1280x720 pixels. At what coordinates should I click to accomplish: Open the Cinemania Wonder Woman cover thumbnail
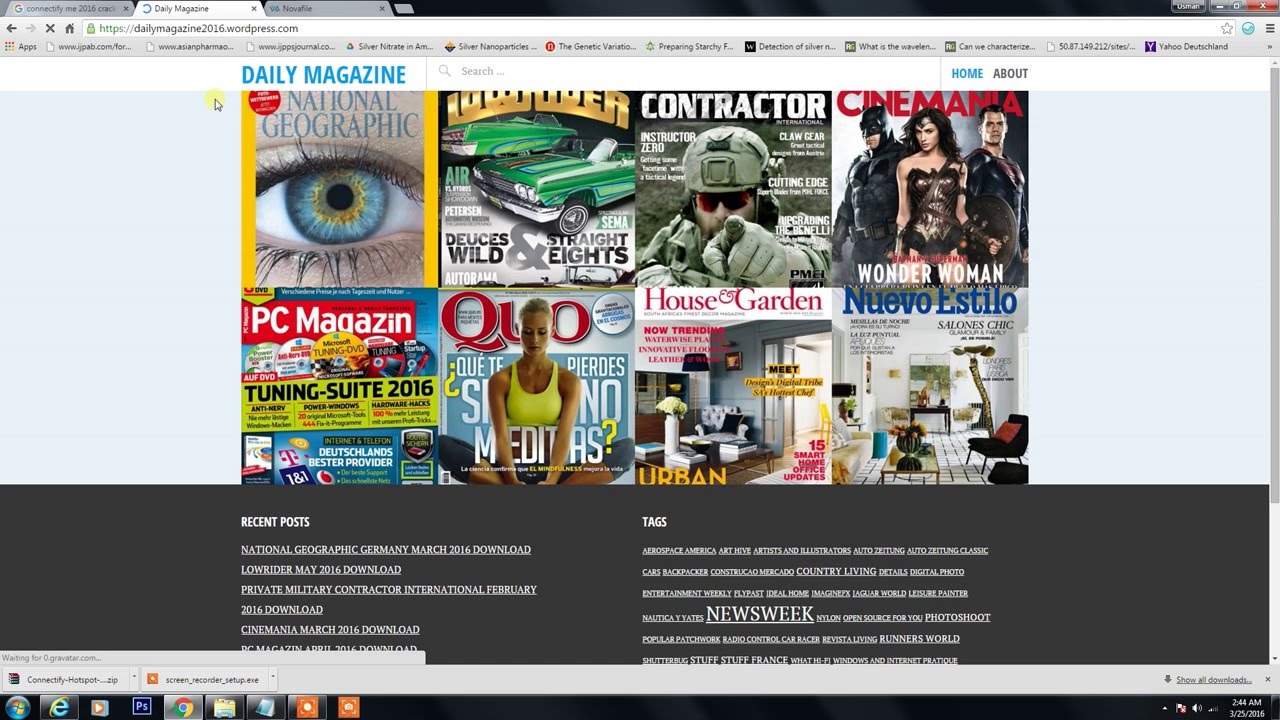coord(930,189)
